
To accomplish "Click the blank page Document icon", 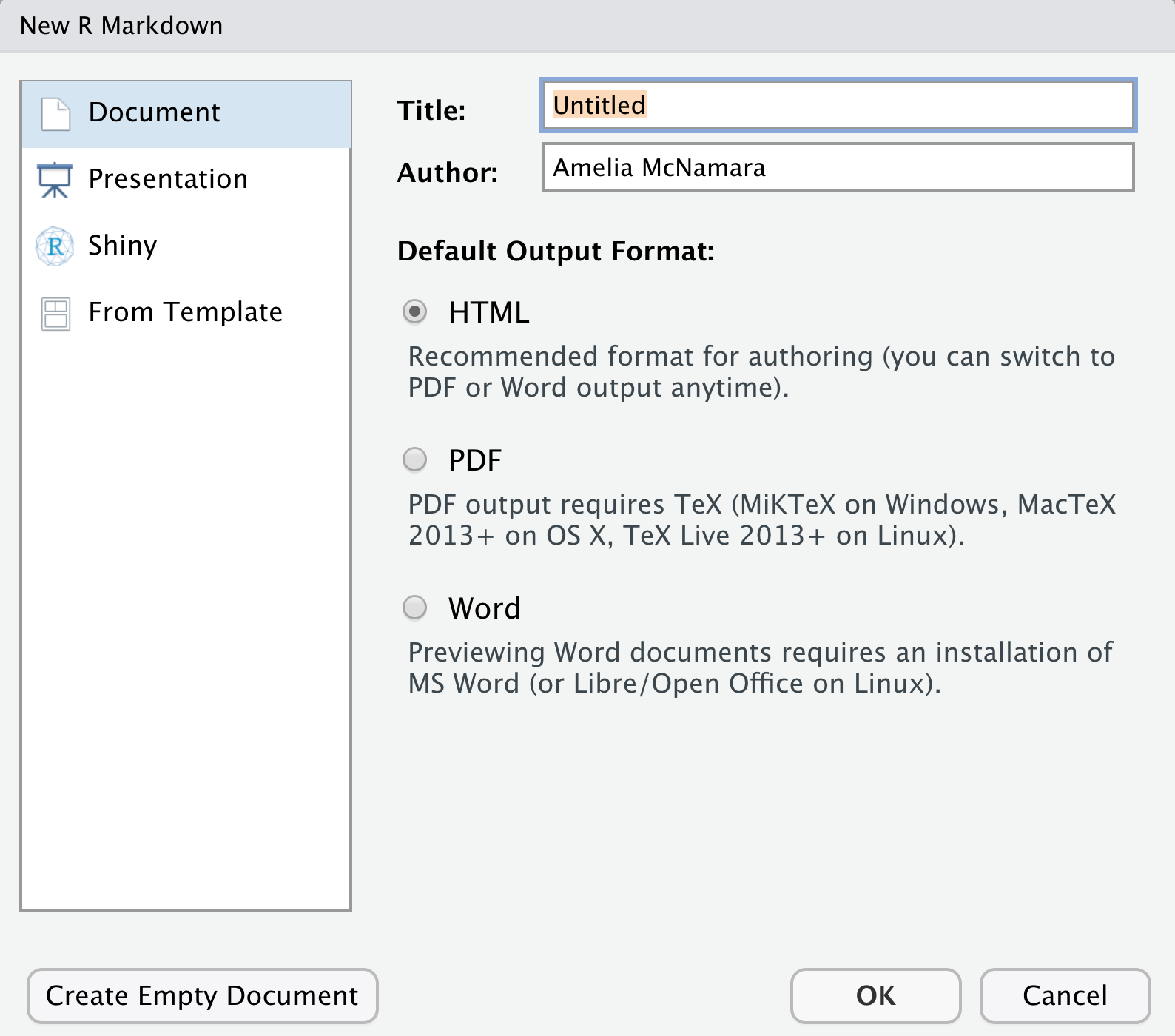I will tap(55, 114).
